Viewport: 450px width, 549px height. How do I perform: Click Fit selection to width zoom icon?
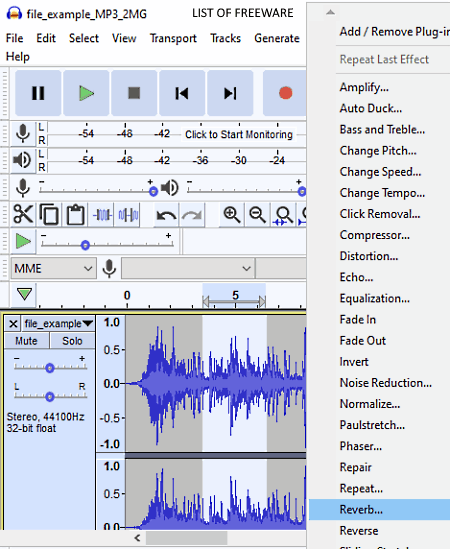coord(283,214)
